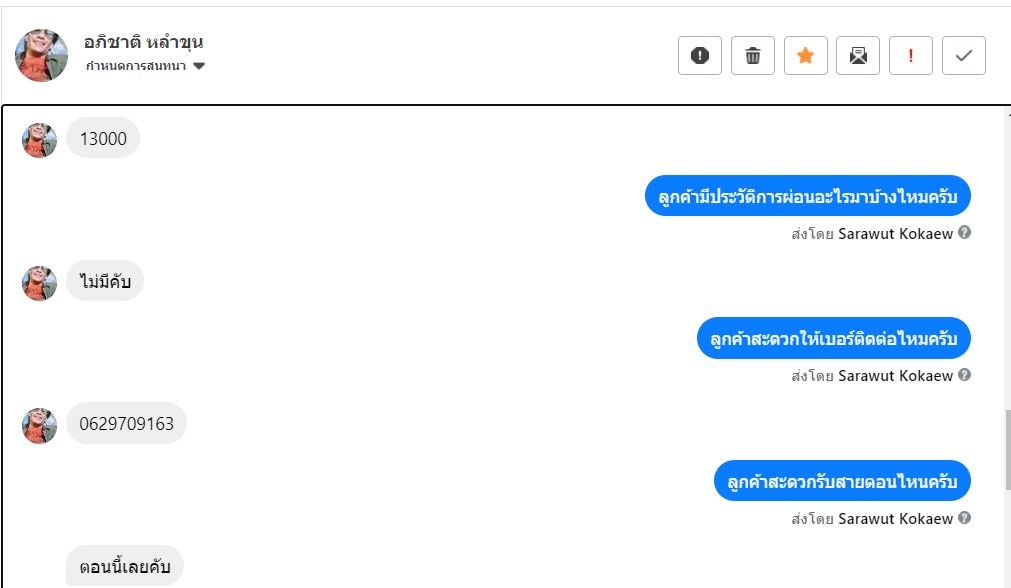
Task: Click the dropdown arrow beside กำหนดการสนทนา
Action: pos(199,66)
